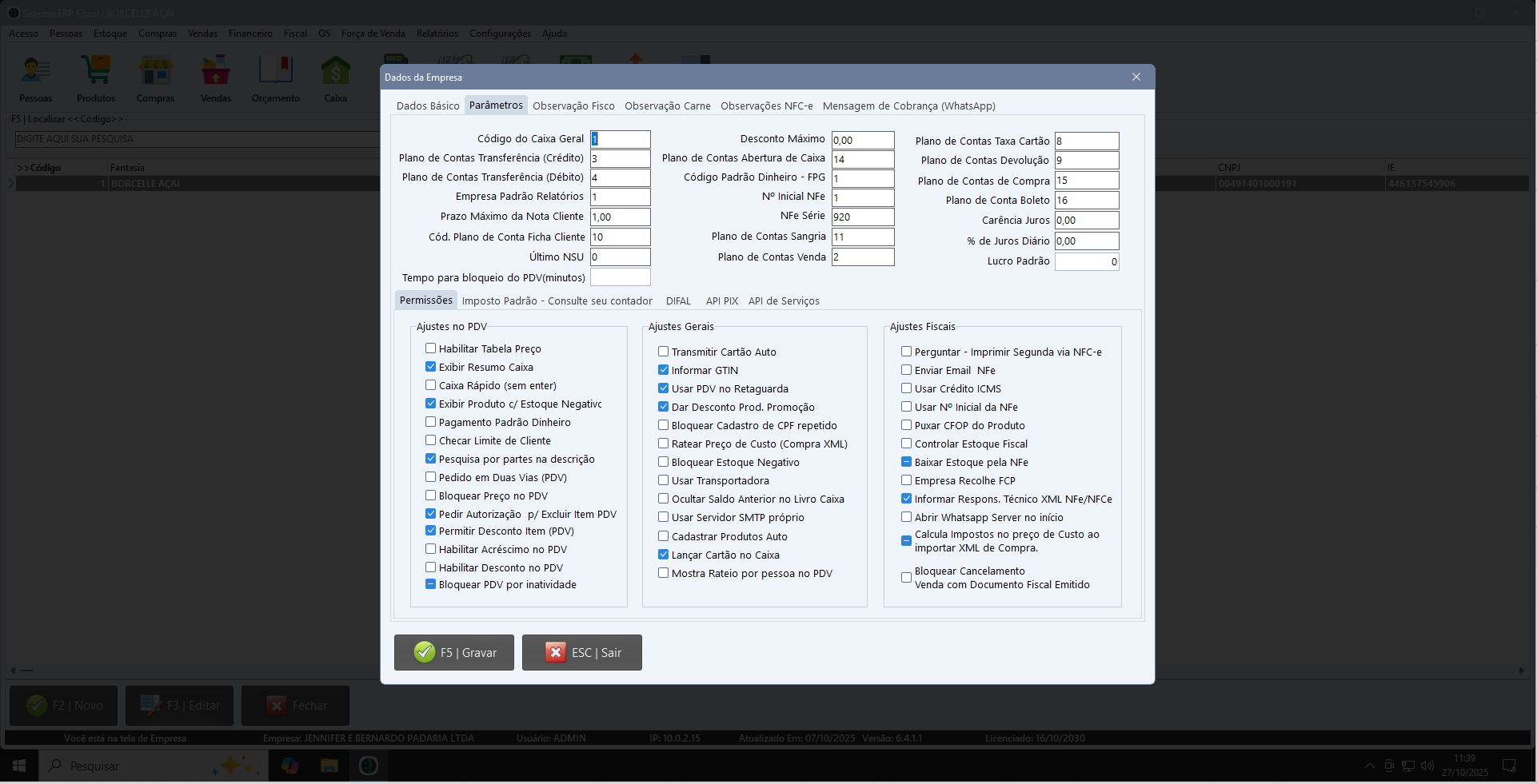
Task: Toggle Usar Transportadora option
Action: click(663, 480)
